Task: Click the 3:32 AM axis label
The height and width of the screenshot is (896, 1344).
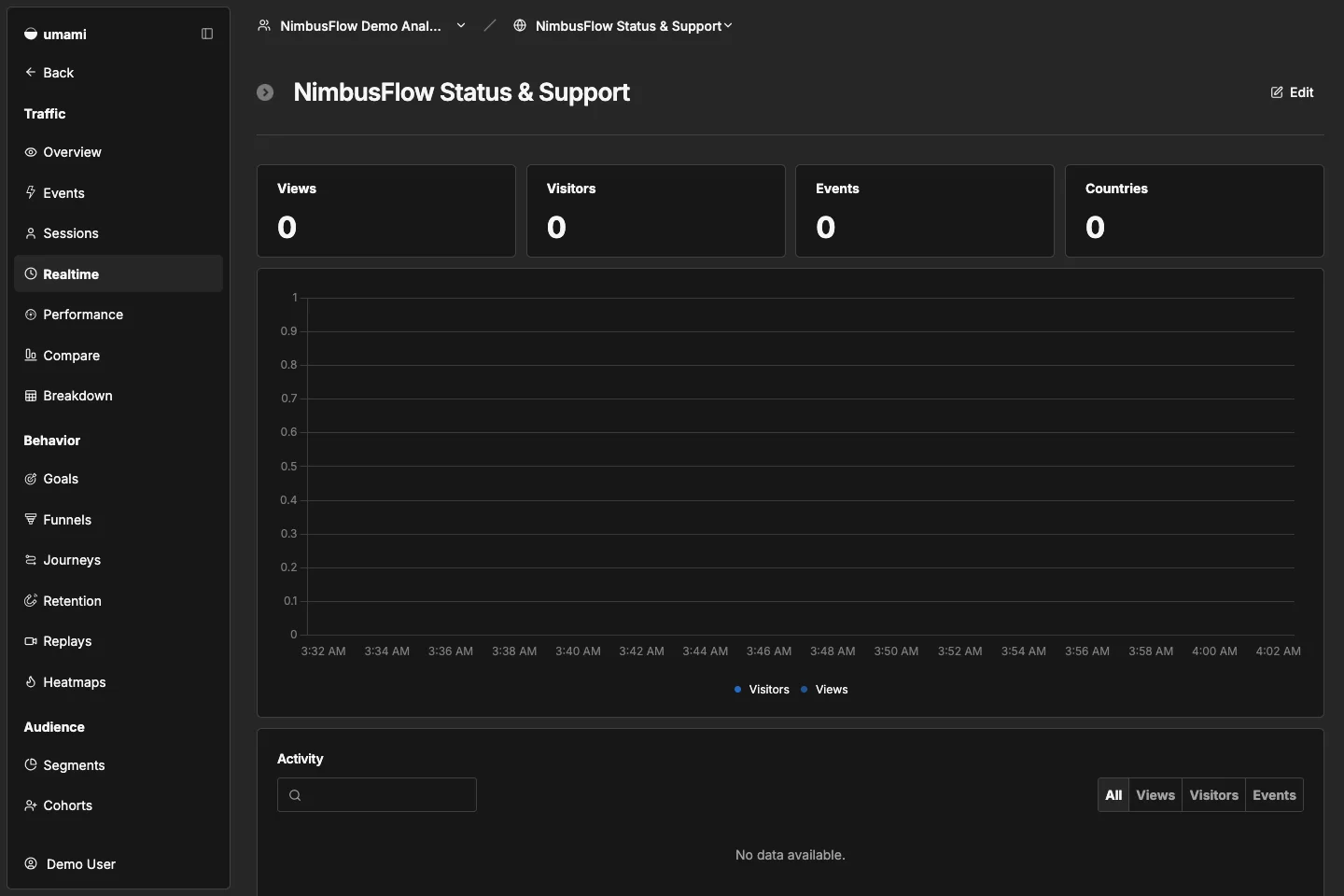Action: [x=323, y=651]
